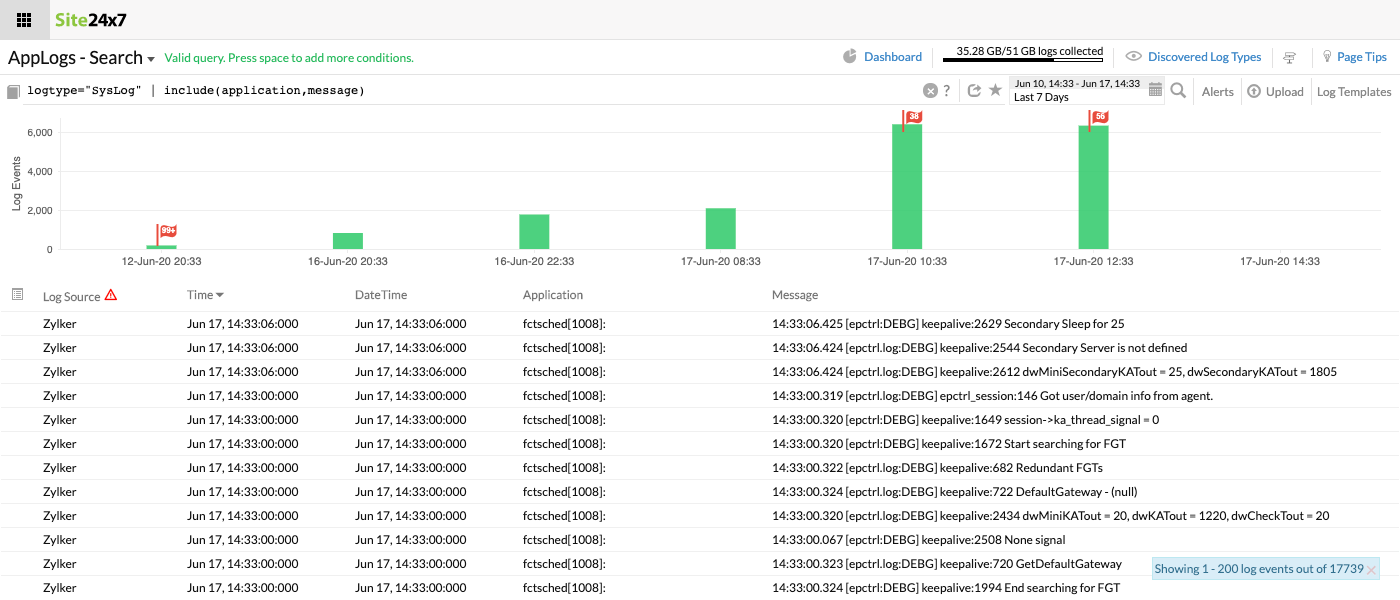Open the saved queries book icon
Screen dimensions: 1400x600
(13, 92)
